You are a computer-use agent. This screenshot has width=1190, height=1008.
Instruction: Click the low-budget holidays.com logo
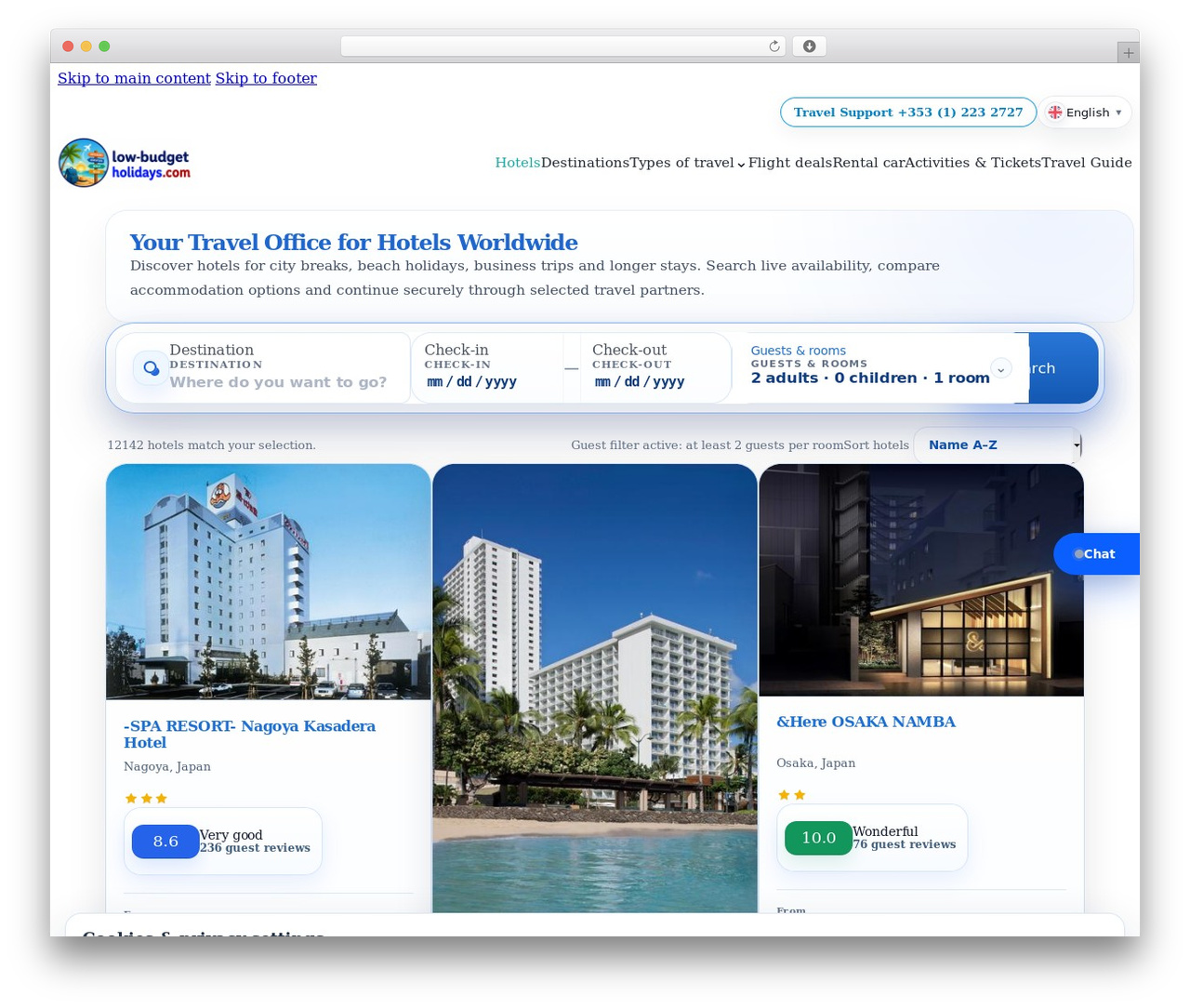[125, 163]
